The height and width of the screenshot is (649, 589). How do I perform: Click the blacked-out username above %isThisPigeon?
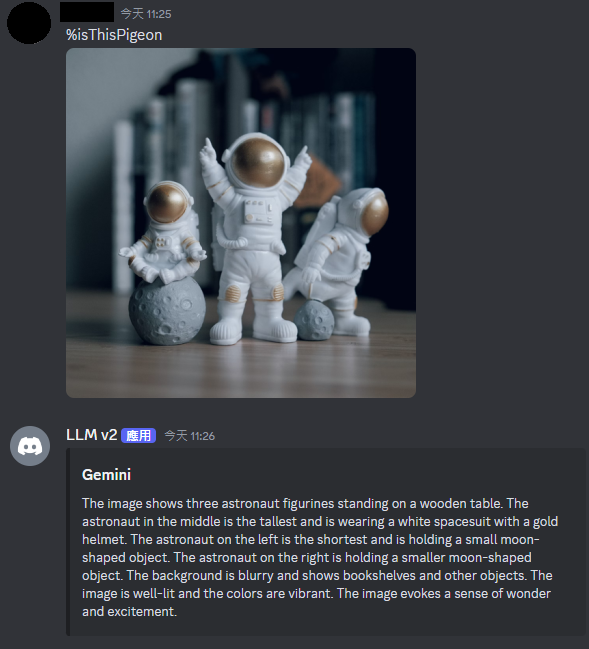[87, 12]
